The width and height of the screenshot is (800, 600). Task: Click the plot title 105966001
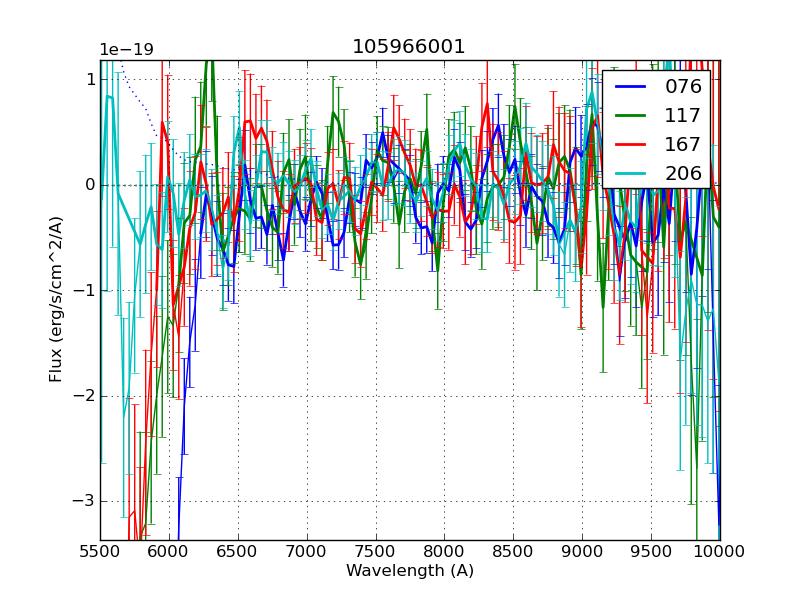pyautogui.click(x=409, y=47)
